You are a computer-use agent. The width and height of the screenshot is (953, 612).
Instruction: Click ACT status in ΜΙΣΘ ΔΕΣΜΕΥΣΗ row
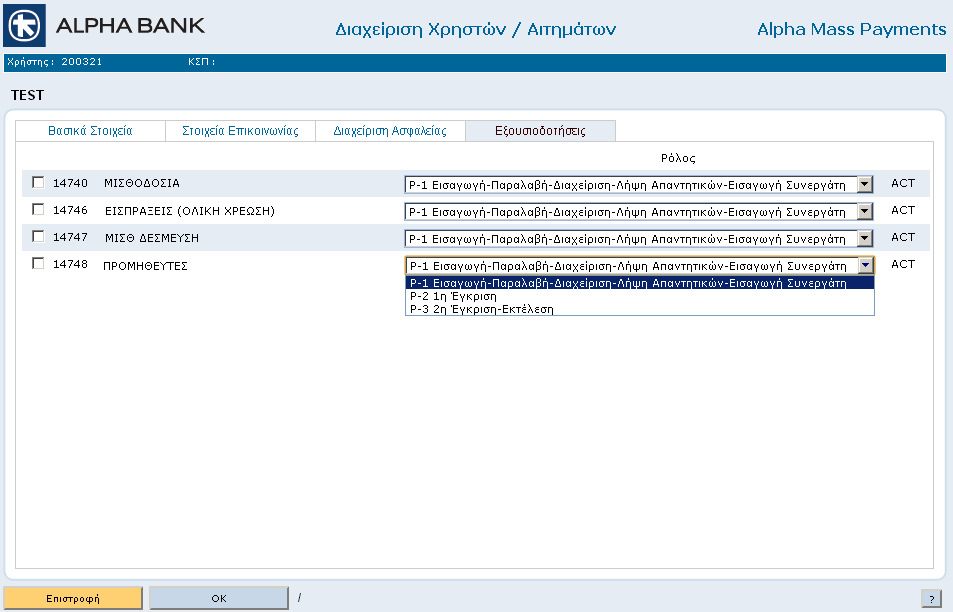(903, 237)
